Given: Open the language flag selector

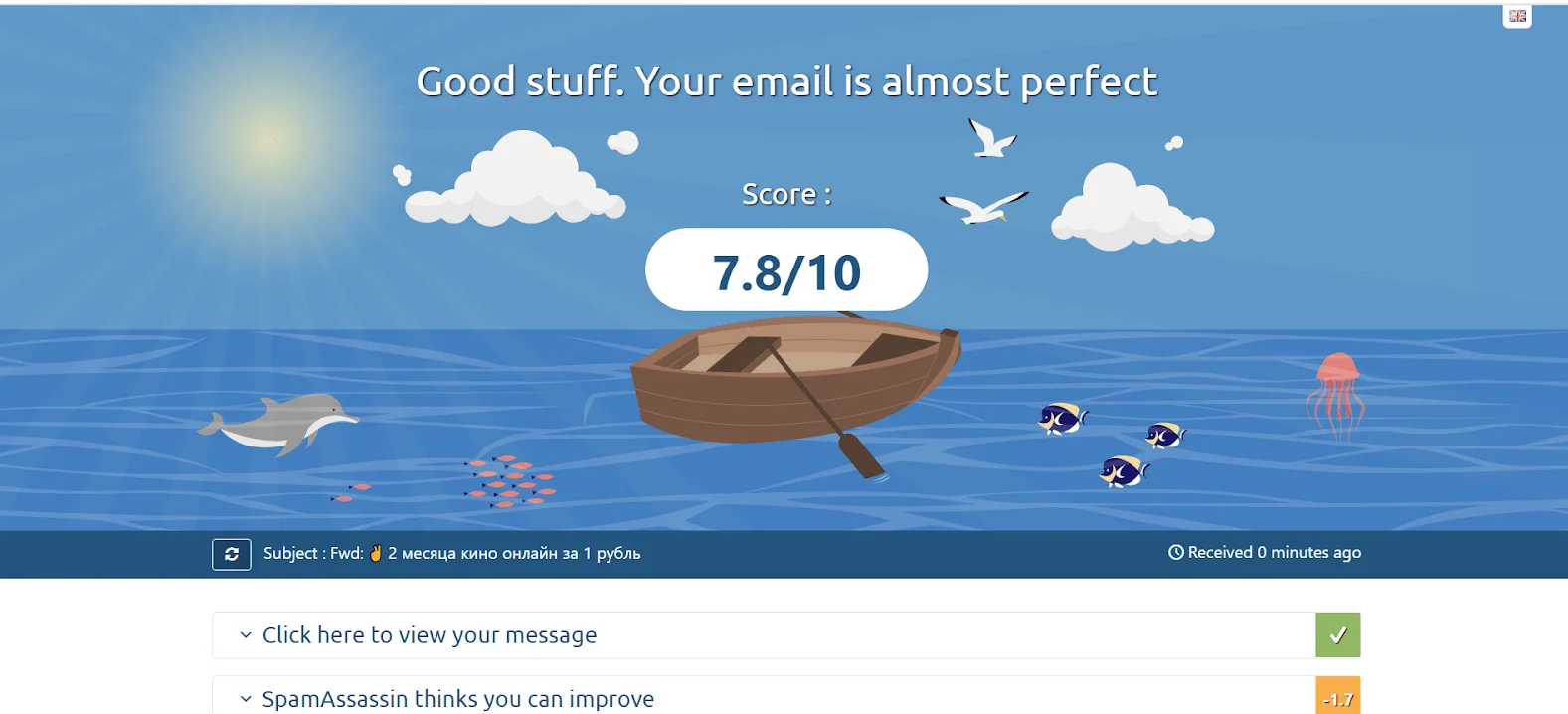Looking at the screenshot, I should pos(1517,16).
